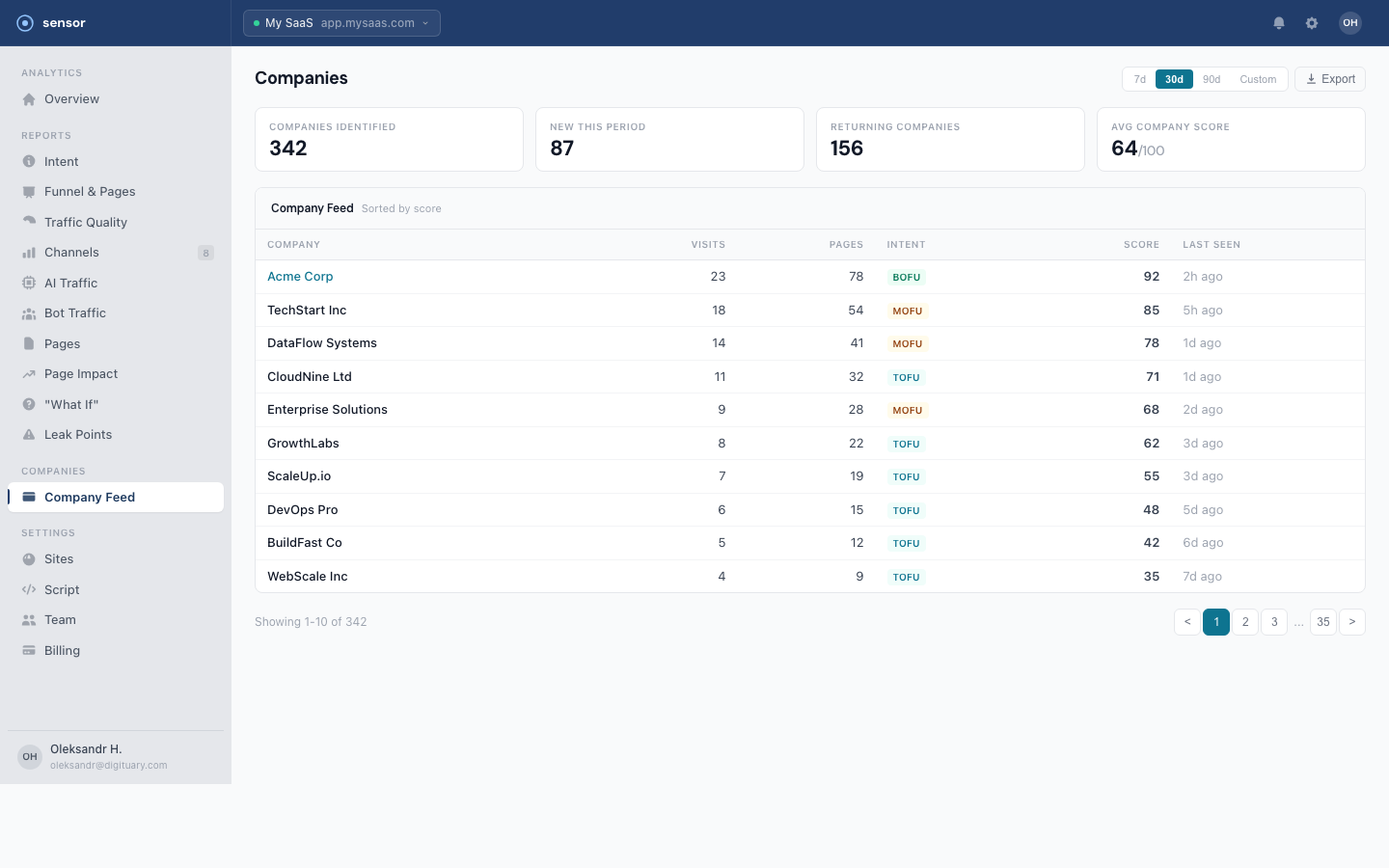Select the Funnel & Pages report
1389x868 pixels.
click(x=90, y=191)
